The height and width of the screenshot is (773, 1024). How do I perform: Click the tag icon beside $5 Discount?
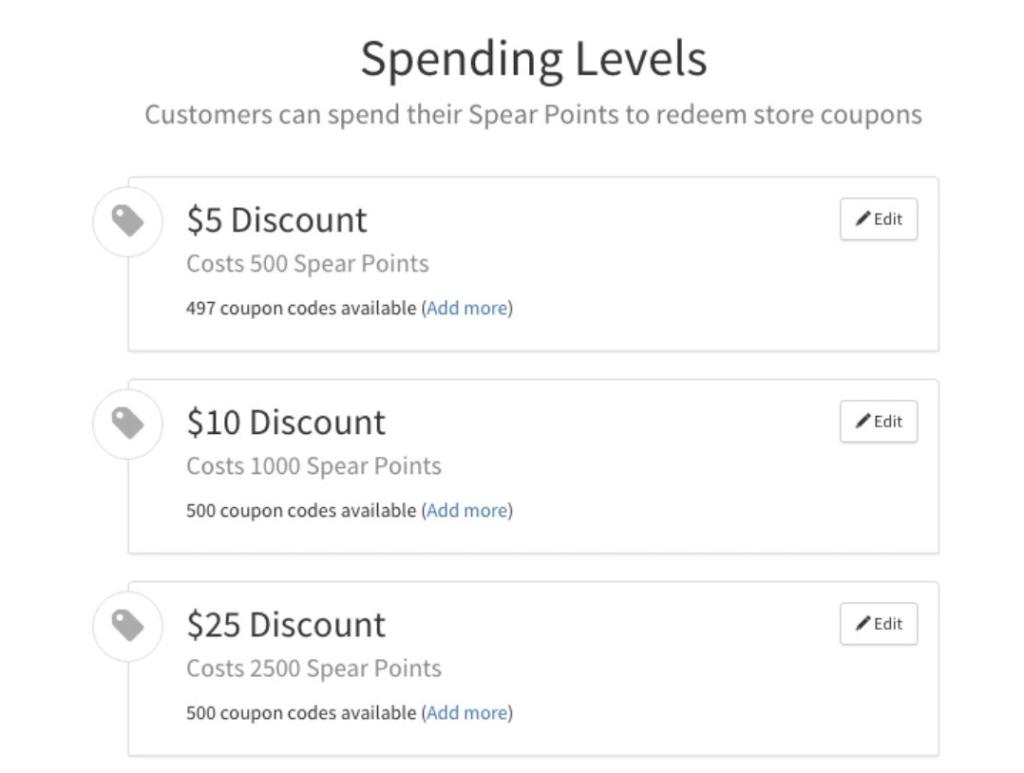[x=127, y=221]
